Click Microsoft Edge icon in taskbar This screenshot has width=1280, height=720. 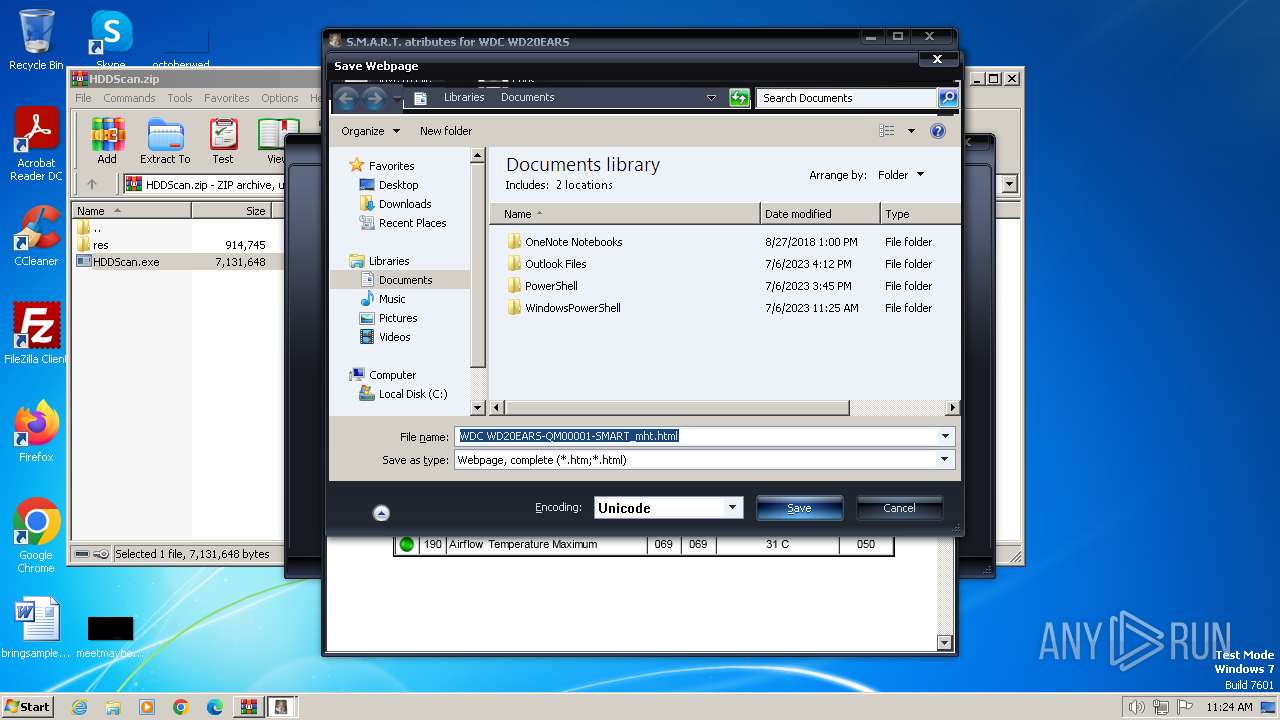[214, 707]
